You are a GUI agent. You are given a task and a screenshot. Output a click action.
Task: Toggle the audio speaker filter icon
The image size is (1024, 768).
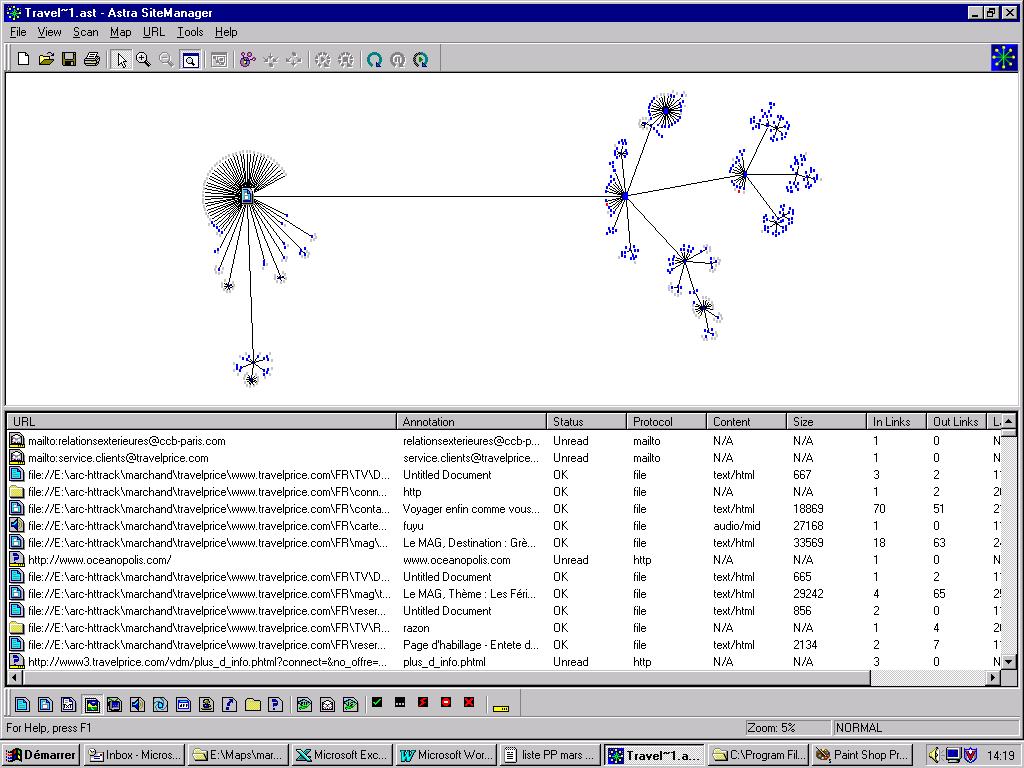coord(137,704)
